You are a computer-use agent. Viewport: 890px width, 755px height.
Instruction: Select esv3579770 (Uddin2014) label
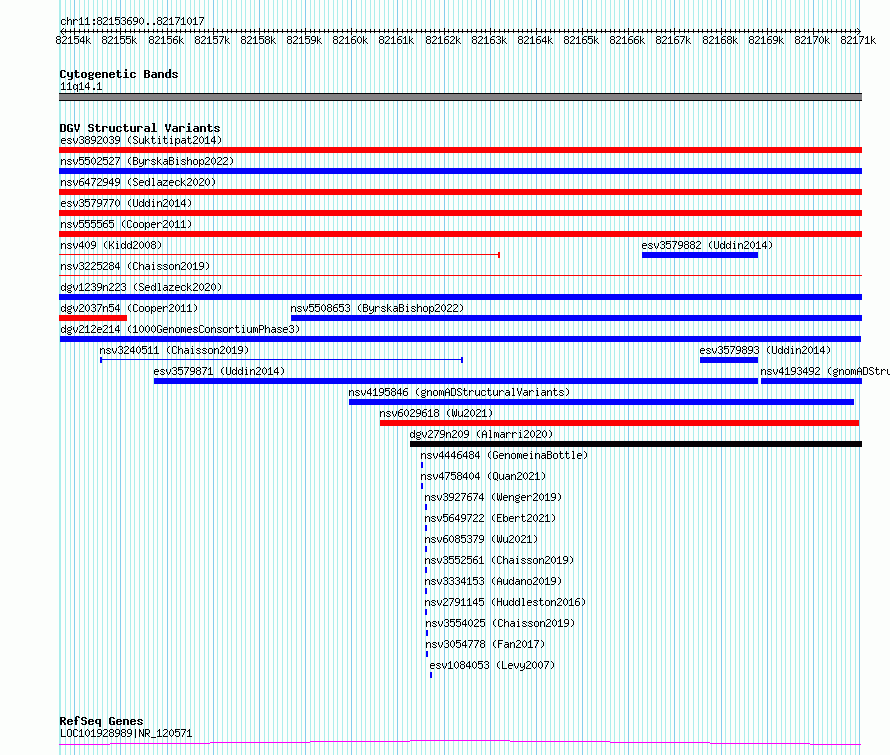[126, 203]
